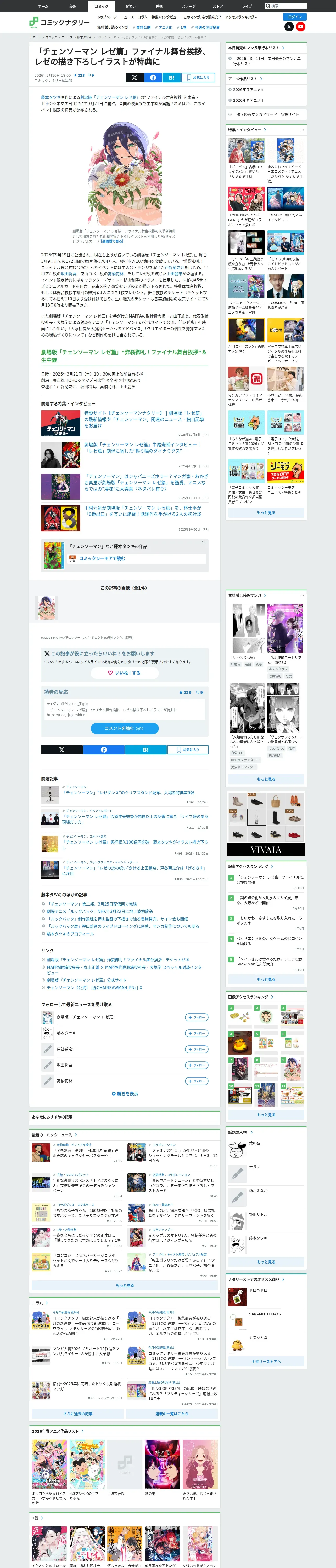Follow 劇場版「チェンソーマン レゼ篇」
This screenshot has height=1568, width=336.
[x=196, y=1017]
